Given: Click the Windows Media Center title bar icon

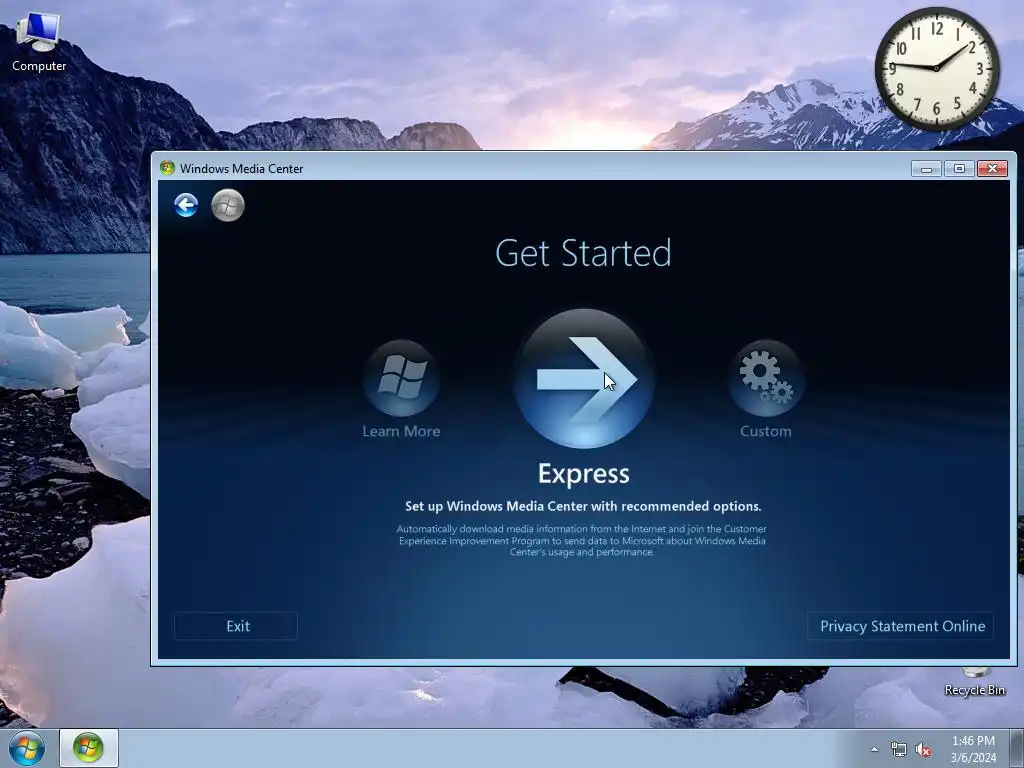Looking at the screenshot, I should [x=167, y=168].
